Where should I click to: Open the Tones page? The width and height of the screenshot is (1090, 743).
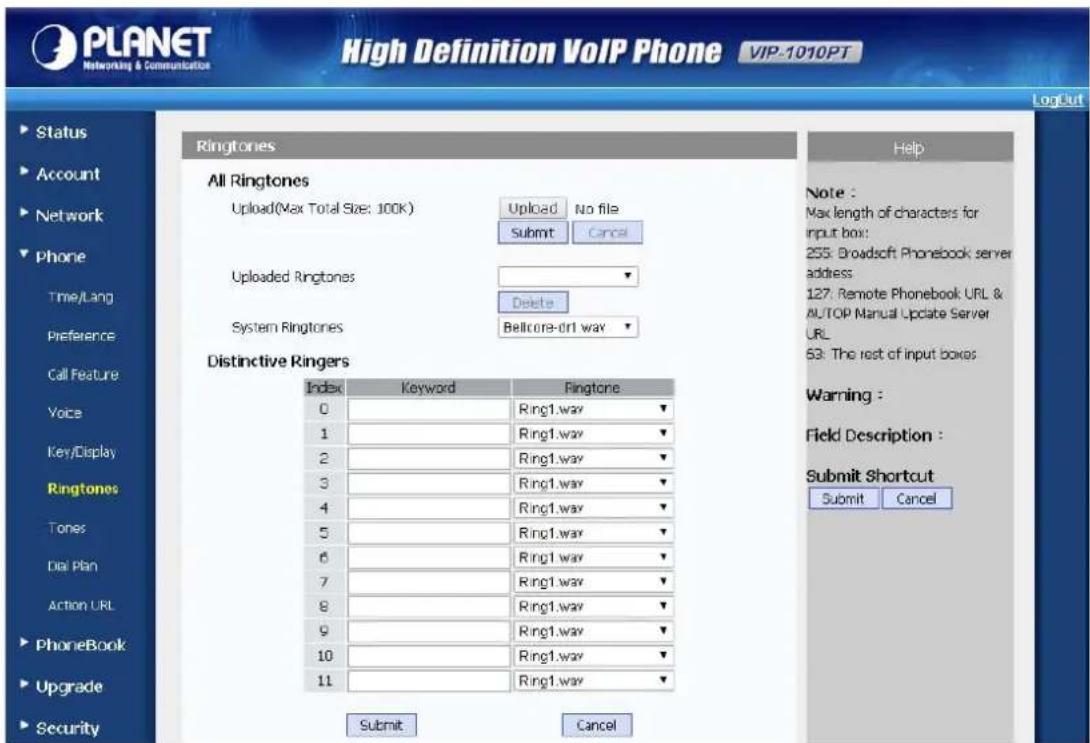tap(67, 528)
